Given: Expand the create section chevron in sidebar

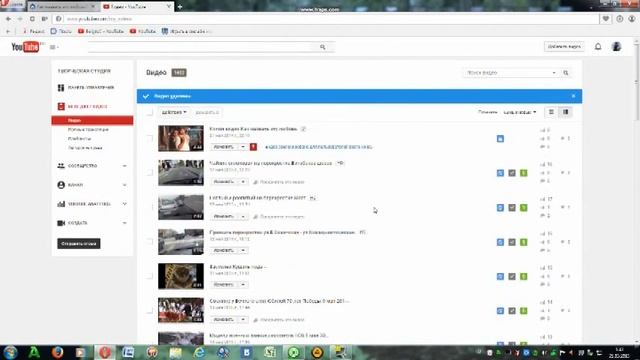Looking at the screenshot, I should [x=124, y=223].
